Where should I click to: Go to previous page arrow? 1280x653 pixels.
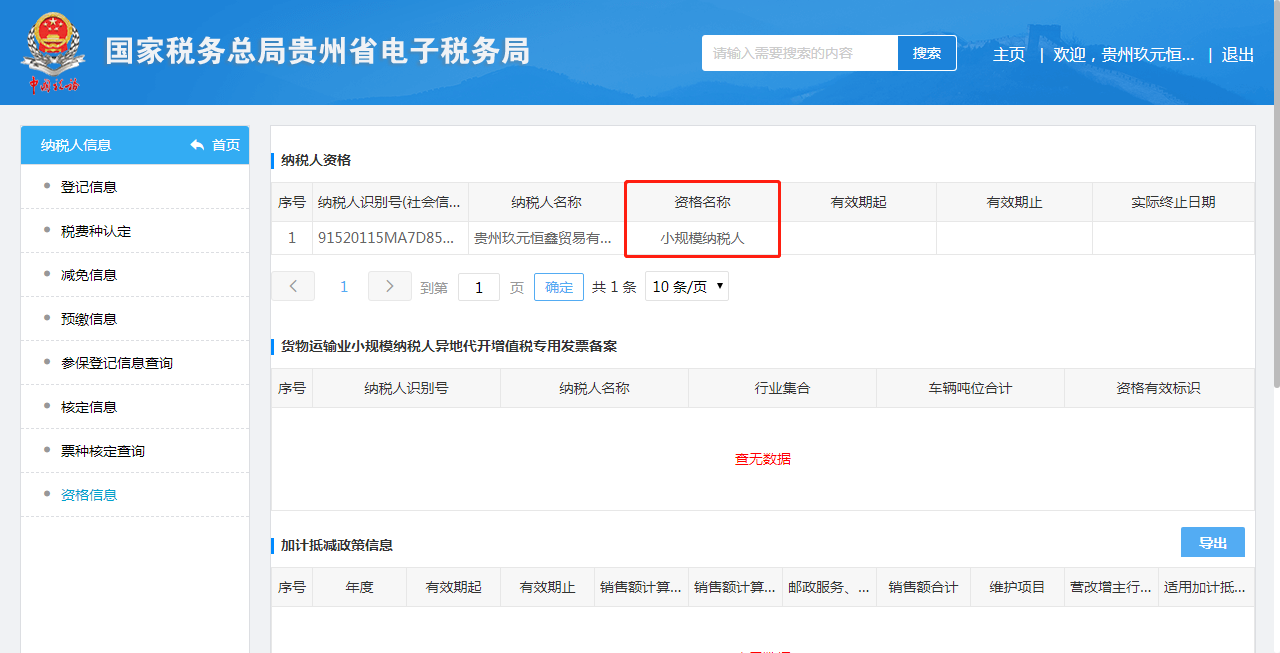[293, 286]
